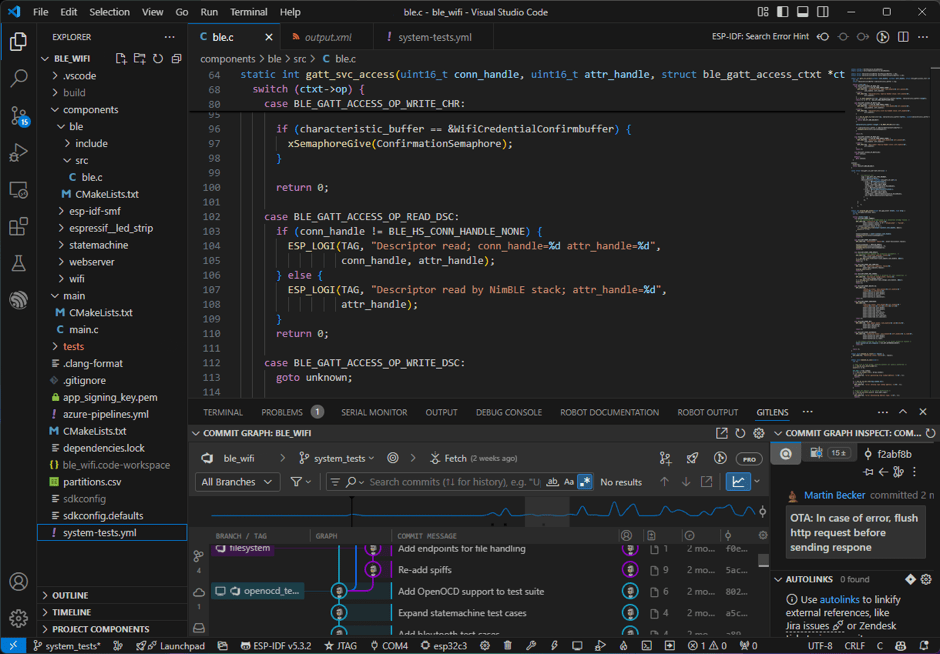Open Remote Explorer in activity bar
This screenshot has height=654, width=940.
(19, 190)
